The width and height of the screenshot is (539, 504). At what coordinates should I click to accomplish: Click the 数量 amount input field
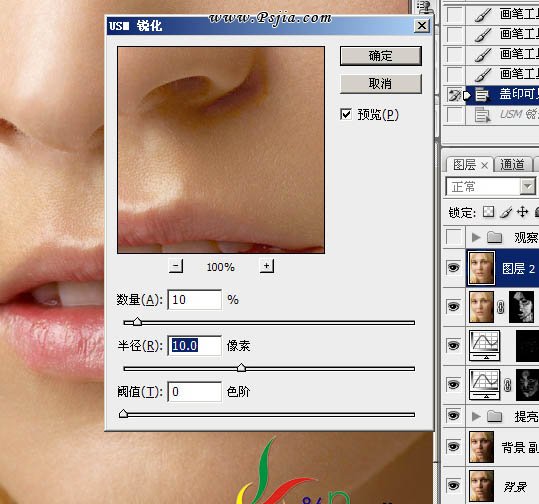(195, 299)
